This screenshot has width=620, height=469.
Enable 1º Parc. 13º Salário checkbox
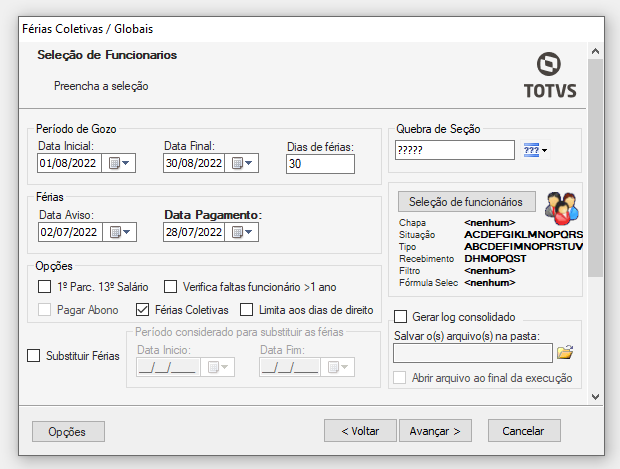pos(45,287)
